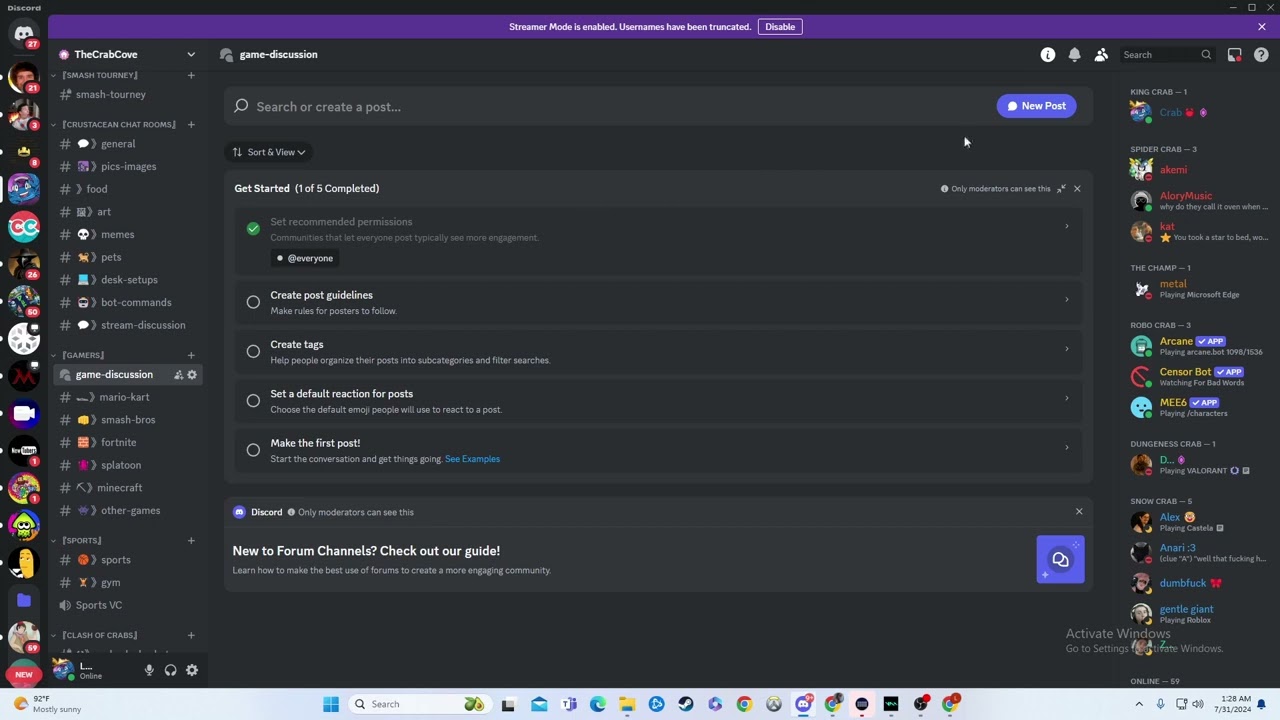Screen dimensions: 1280x720
Task: Open the Zoom-like camera server icon
Action: tap(24, 413)
